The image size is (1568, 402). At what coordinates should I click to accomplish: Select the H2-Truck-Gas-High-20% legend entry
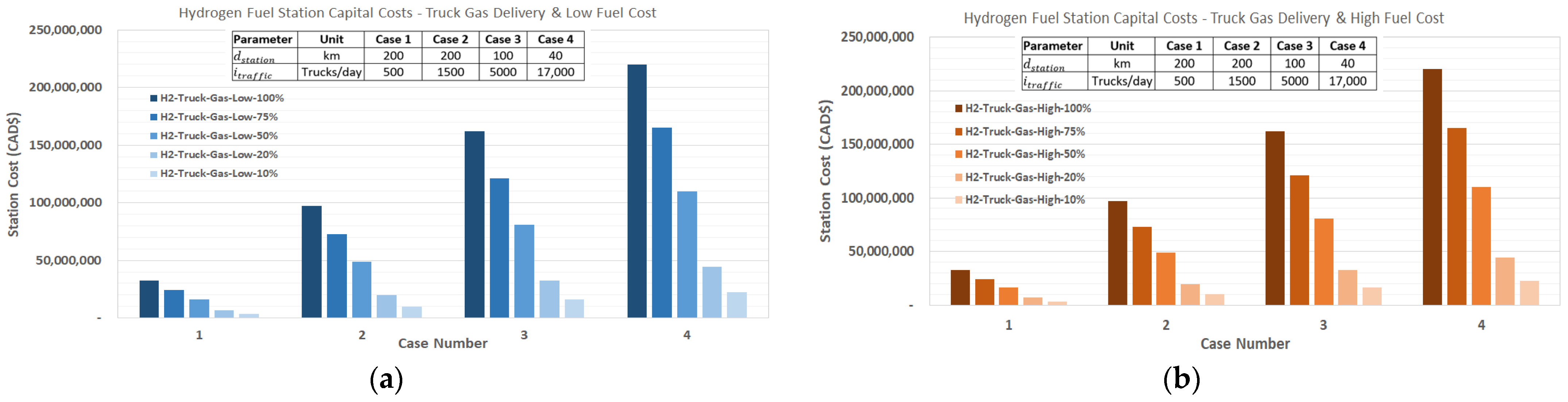[1025, 177]
